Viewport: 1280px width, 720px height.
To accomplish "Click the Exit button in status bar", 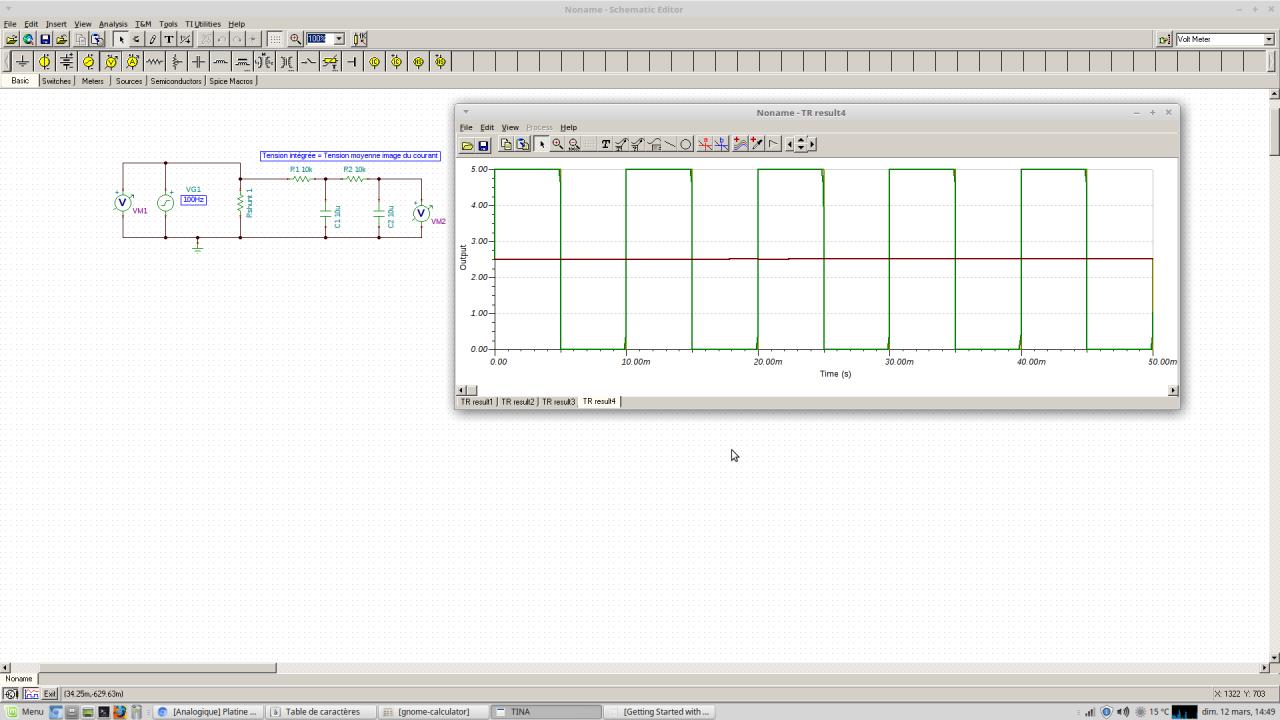I will pyautogui.click(x=49, y=694).
